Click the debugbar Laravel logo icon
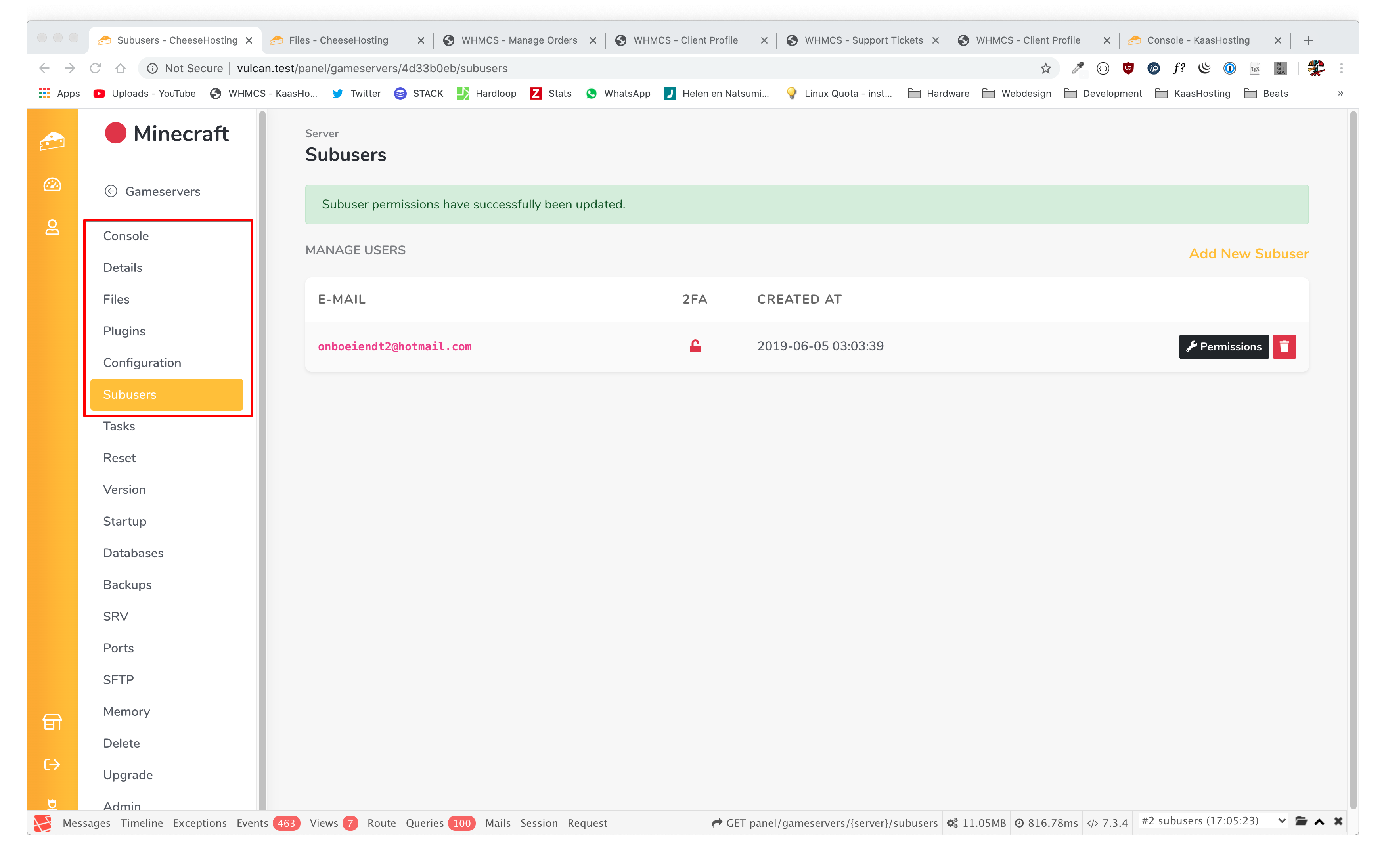The height and width of the screenshot is (868, 1386). point(43,823)
